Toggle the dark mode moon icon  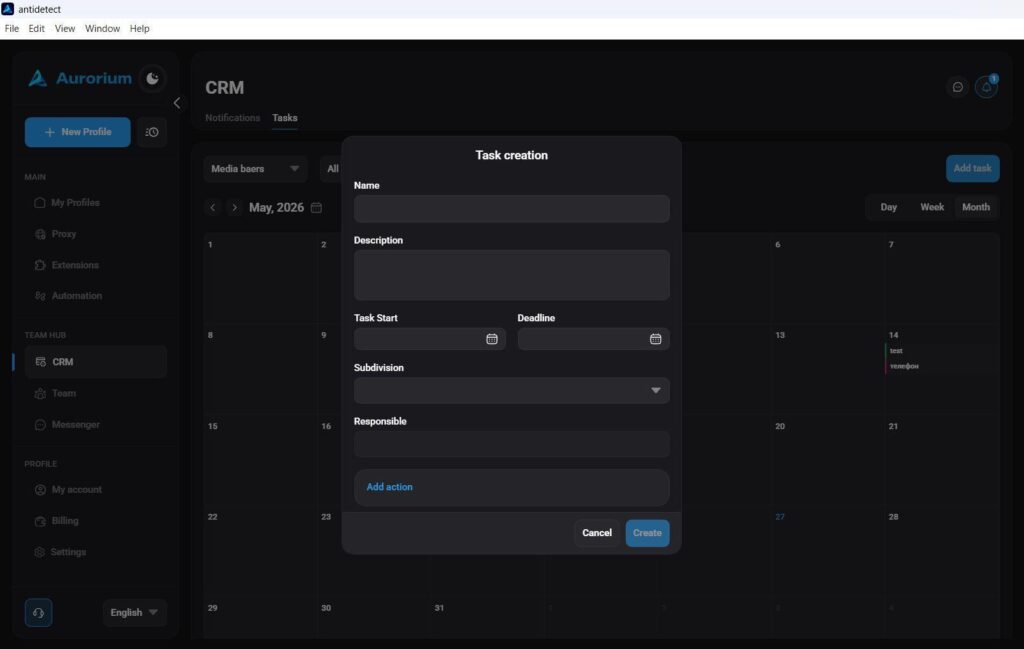click(152, 78)
